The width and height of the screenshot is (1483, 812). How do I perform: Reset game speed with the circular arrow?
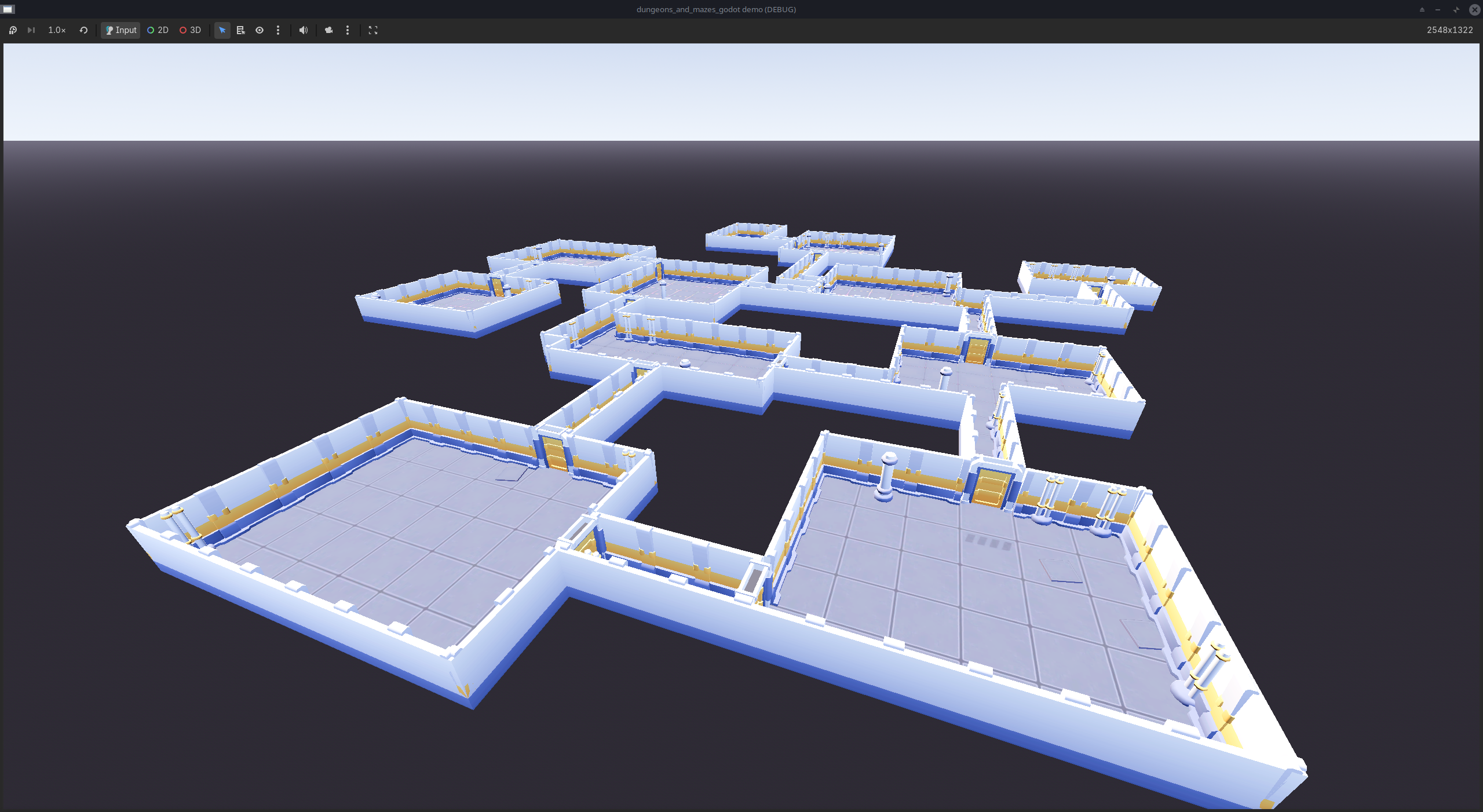(83, 30)
